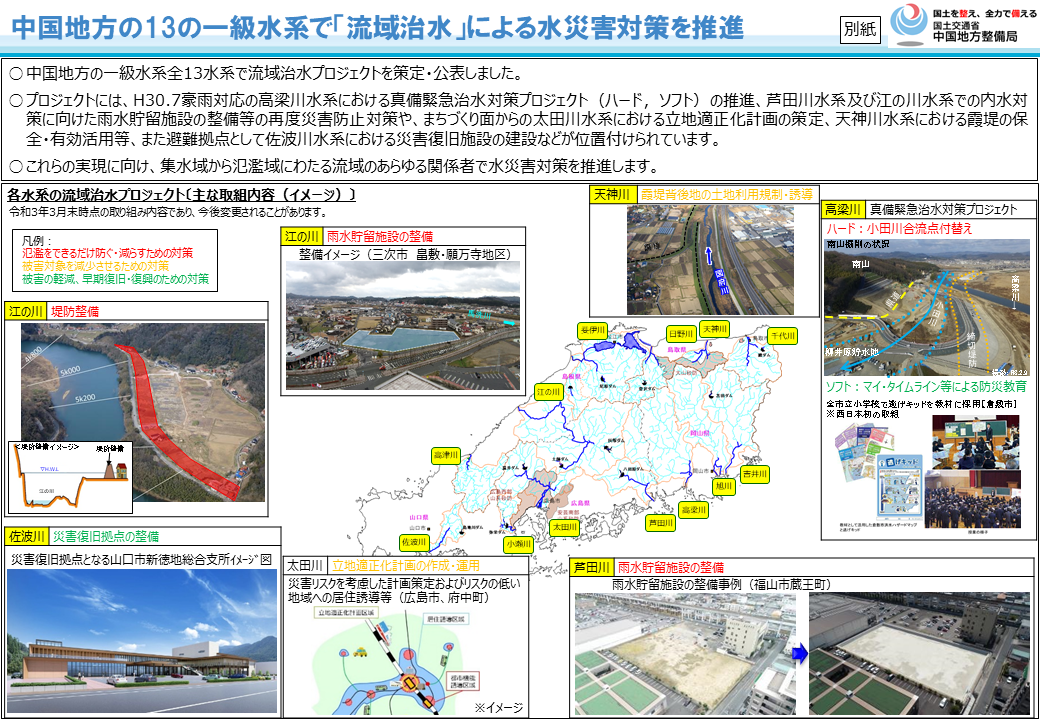
Task: Select the 斐伊川 label on the map
Action: [592, 331]
